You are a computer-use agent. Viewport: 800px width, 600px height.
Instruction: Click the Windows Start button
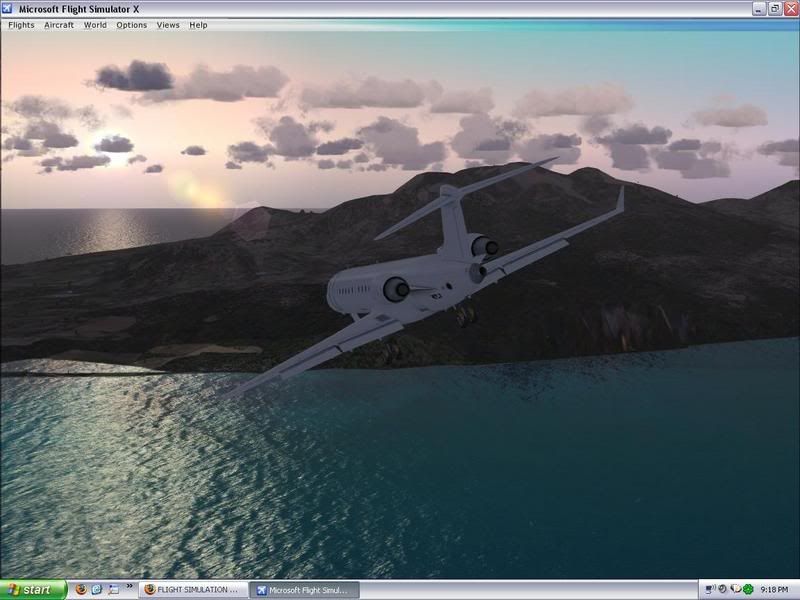point(33,590)
